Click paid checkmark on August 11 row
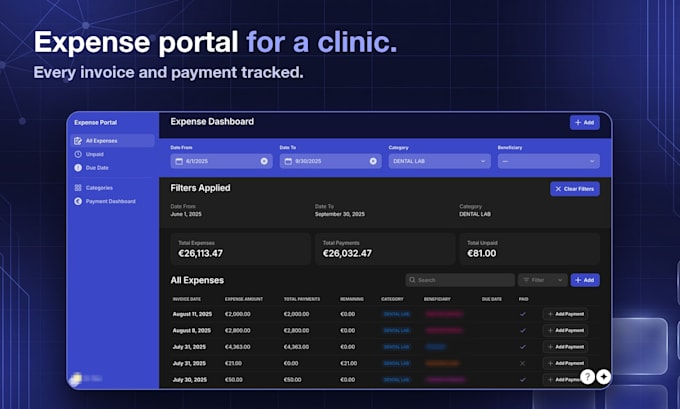The height and width of the screenshot is (409, 680). point(523,314)
